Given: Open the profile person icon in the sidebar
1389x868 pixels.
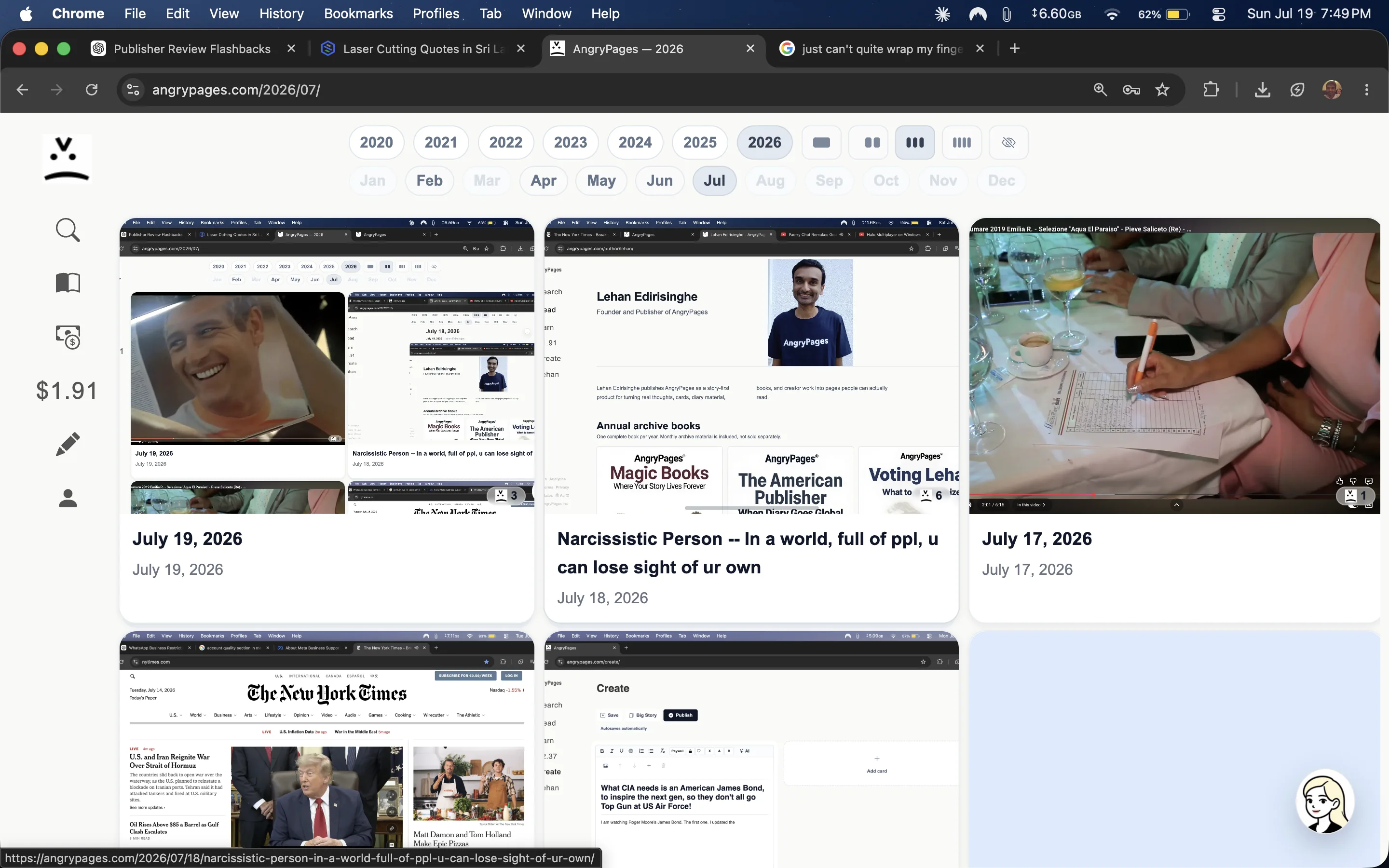Looking at the screenshot, I should coord(68,498).
